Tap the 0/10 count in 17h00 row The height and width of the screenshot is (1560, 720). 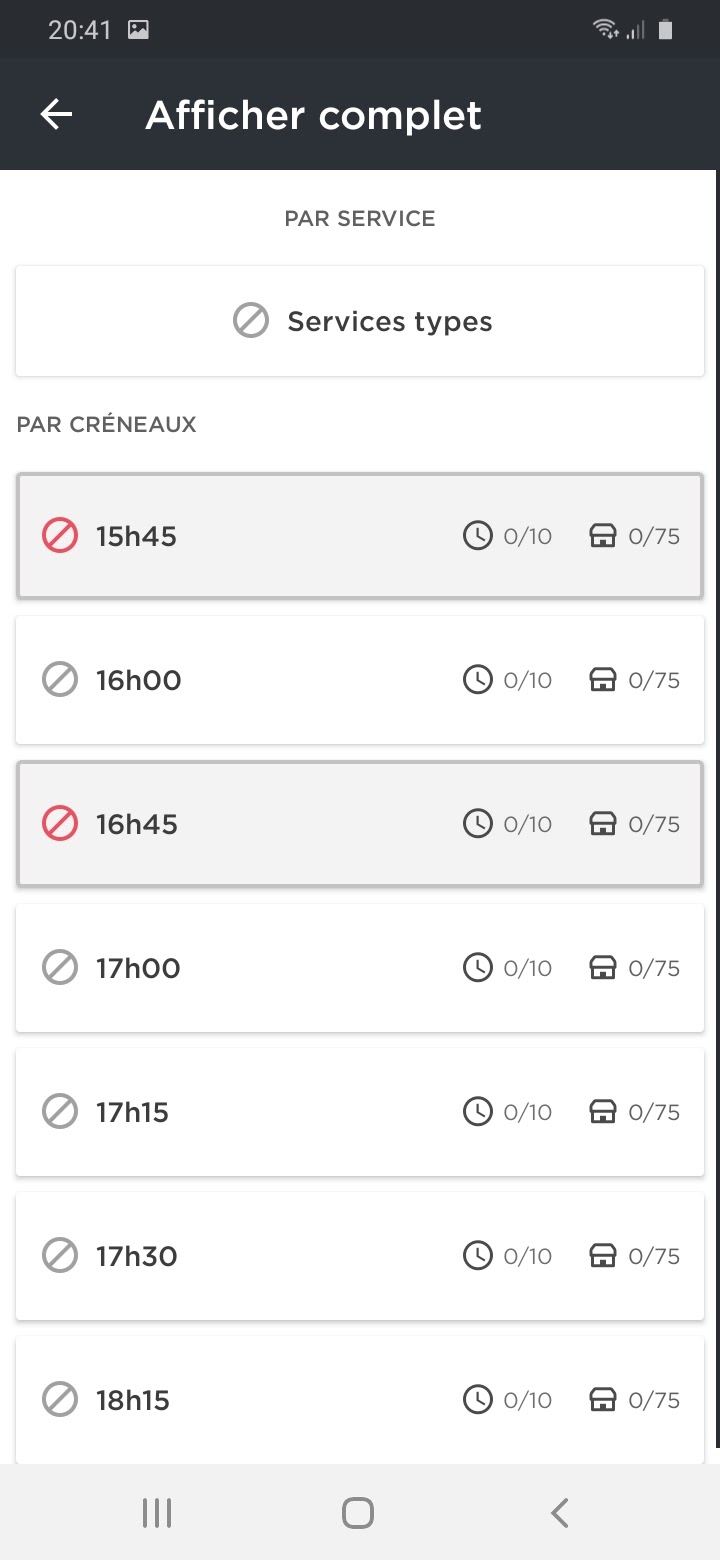click(528, 968)
